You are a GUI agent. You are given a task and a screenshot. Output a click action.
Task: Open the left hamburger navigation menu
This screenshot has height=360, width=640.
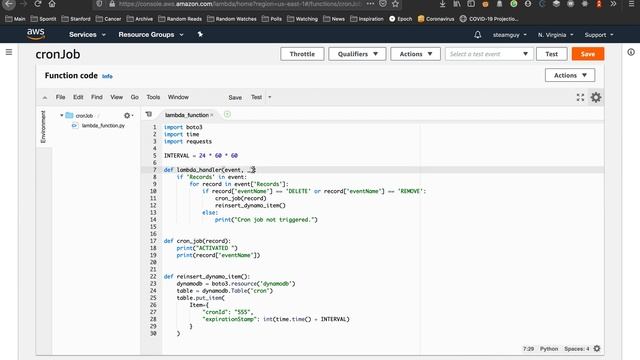click(x=9, y=52)
